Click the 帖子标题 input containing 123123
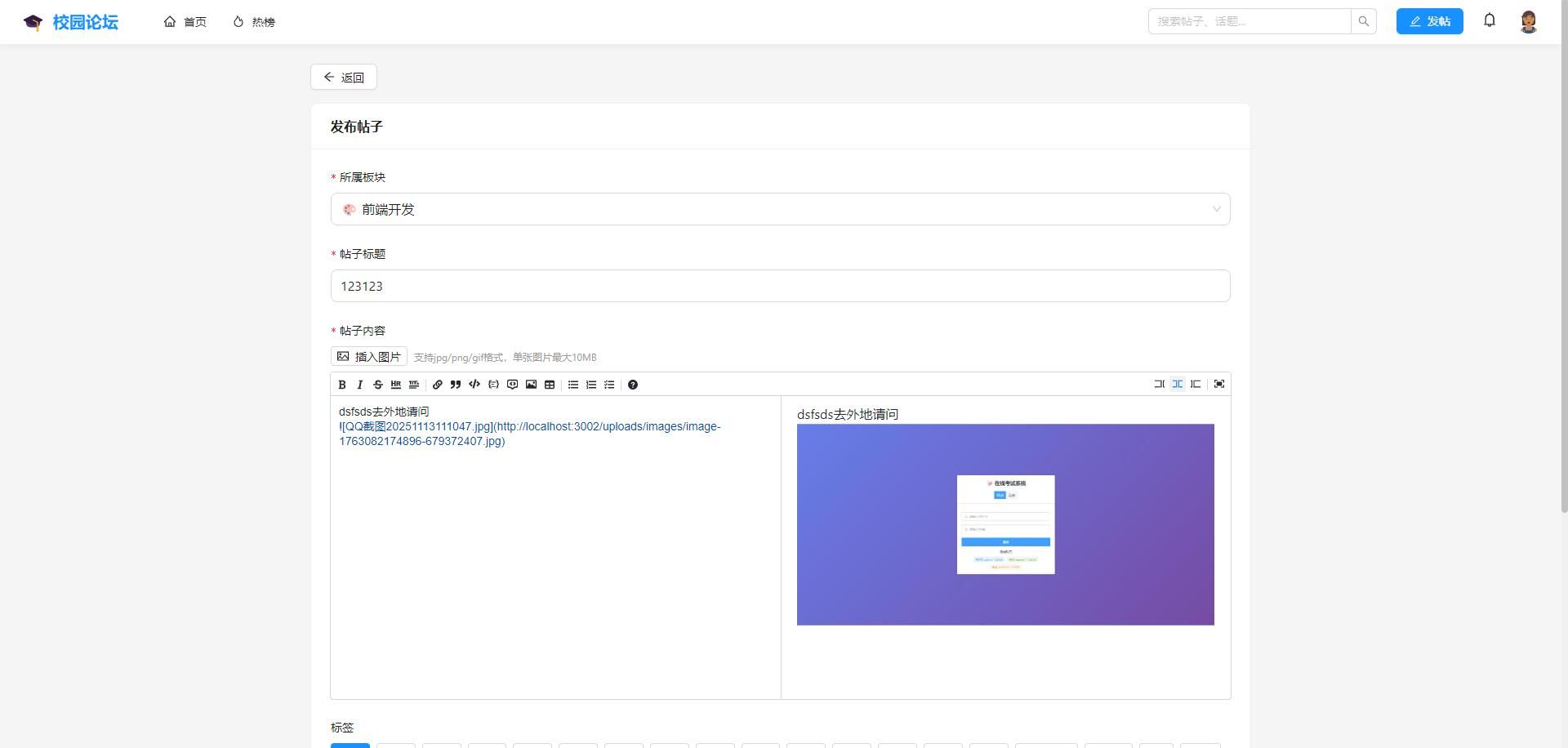Viewport: 1568px width, 748px height. (780, 286)
